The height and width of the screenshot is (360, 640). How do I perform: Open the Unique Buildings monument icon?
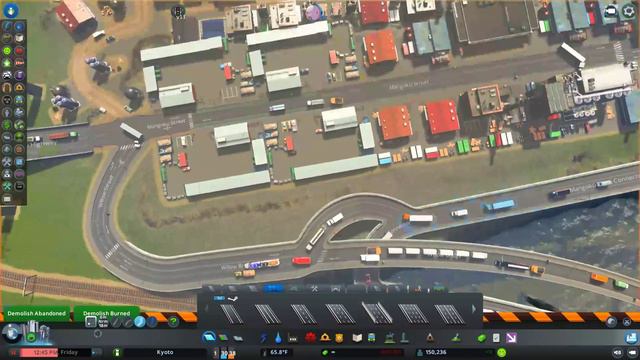404,338
